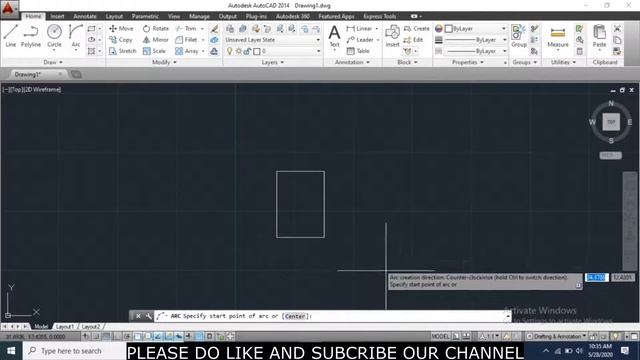The width and height of the screenshot is (640, 360).
Task: Toggle Object Snap in status bar
Action: pyautogui.click(x=138, y=336)
